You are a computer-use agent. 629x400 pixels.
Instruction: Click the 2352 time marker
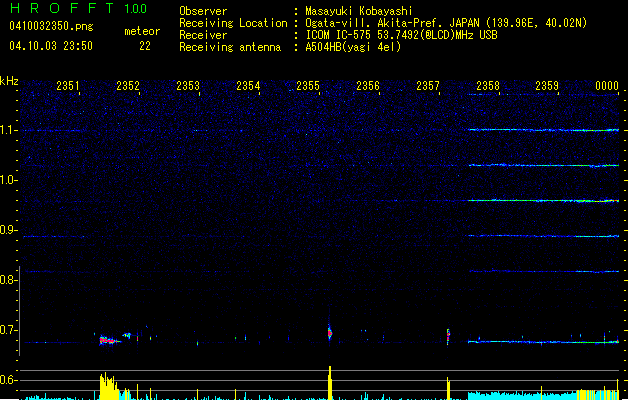click(x=128, y=86)
